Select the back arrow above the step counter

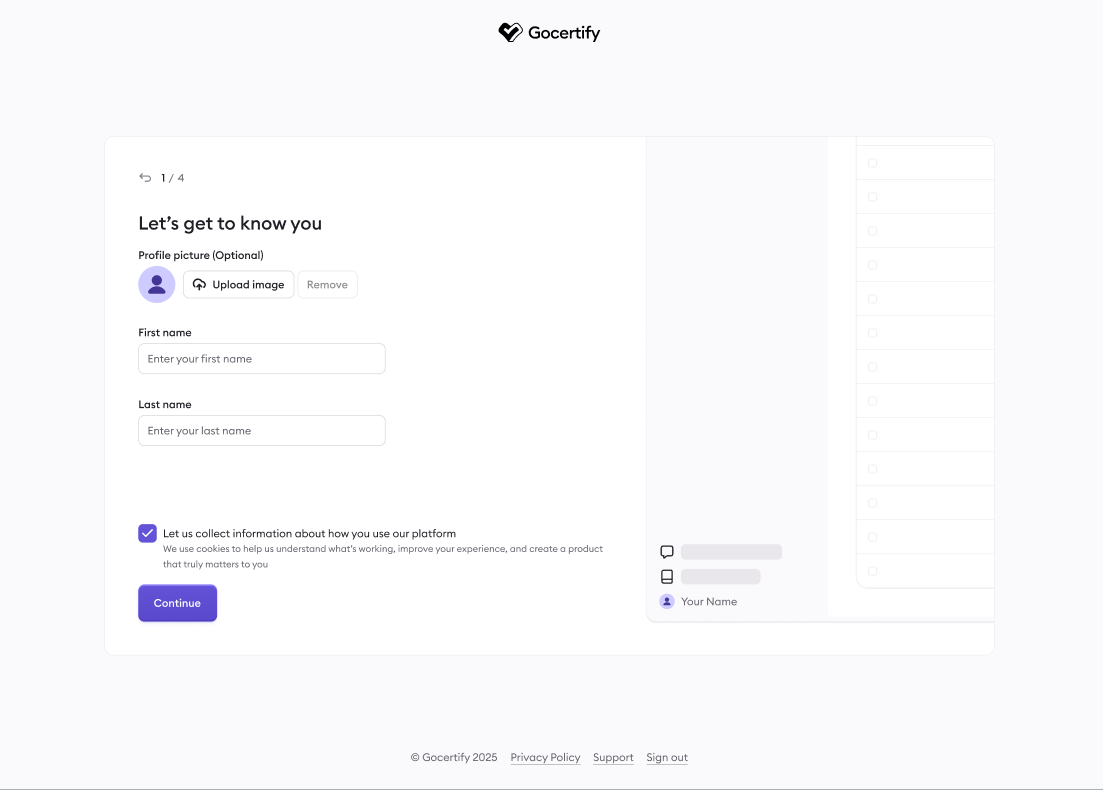pos(145,177)
